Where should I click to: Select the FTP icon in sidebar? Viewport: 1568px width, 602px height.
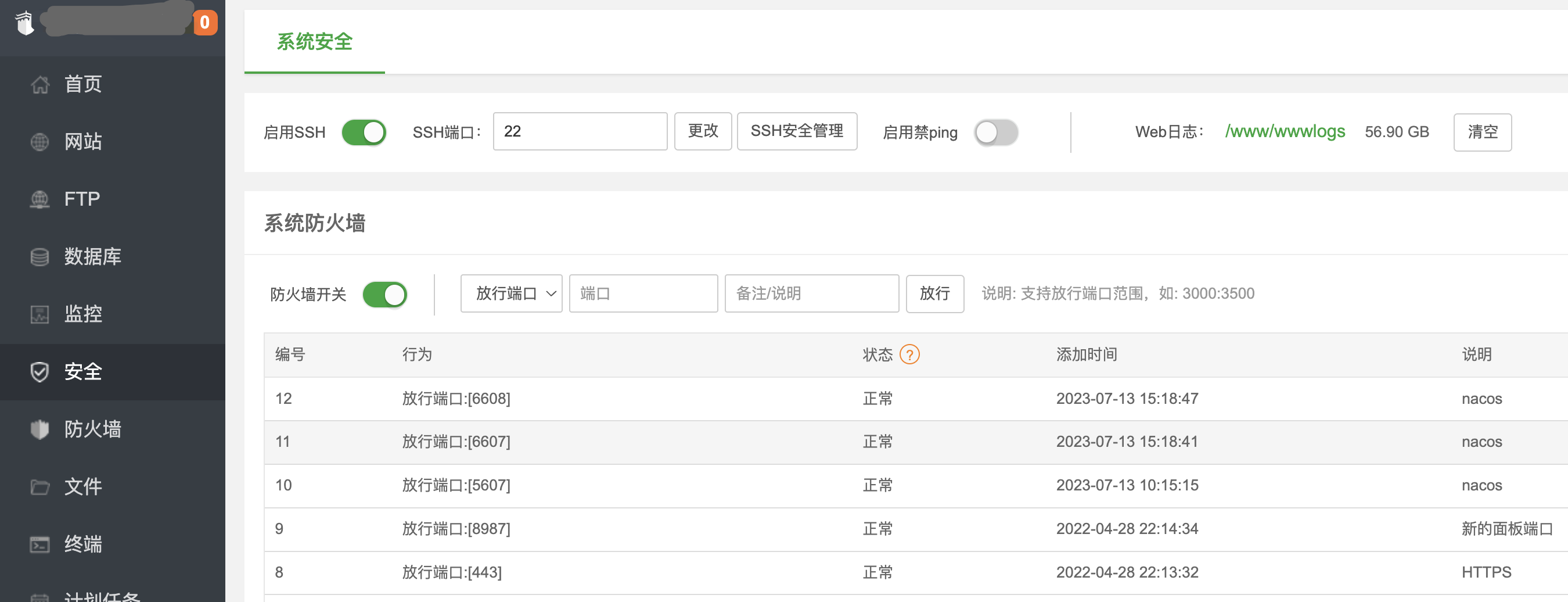click(x=39, y=199)
